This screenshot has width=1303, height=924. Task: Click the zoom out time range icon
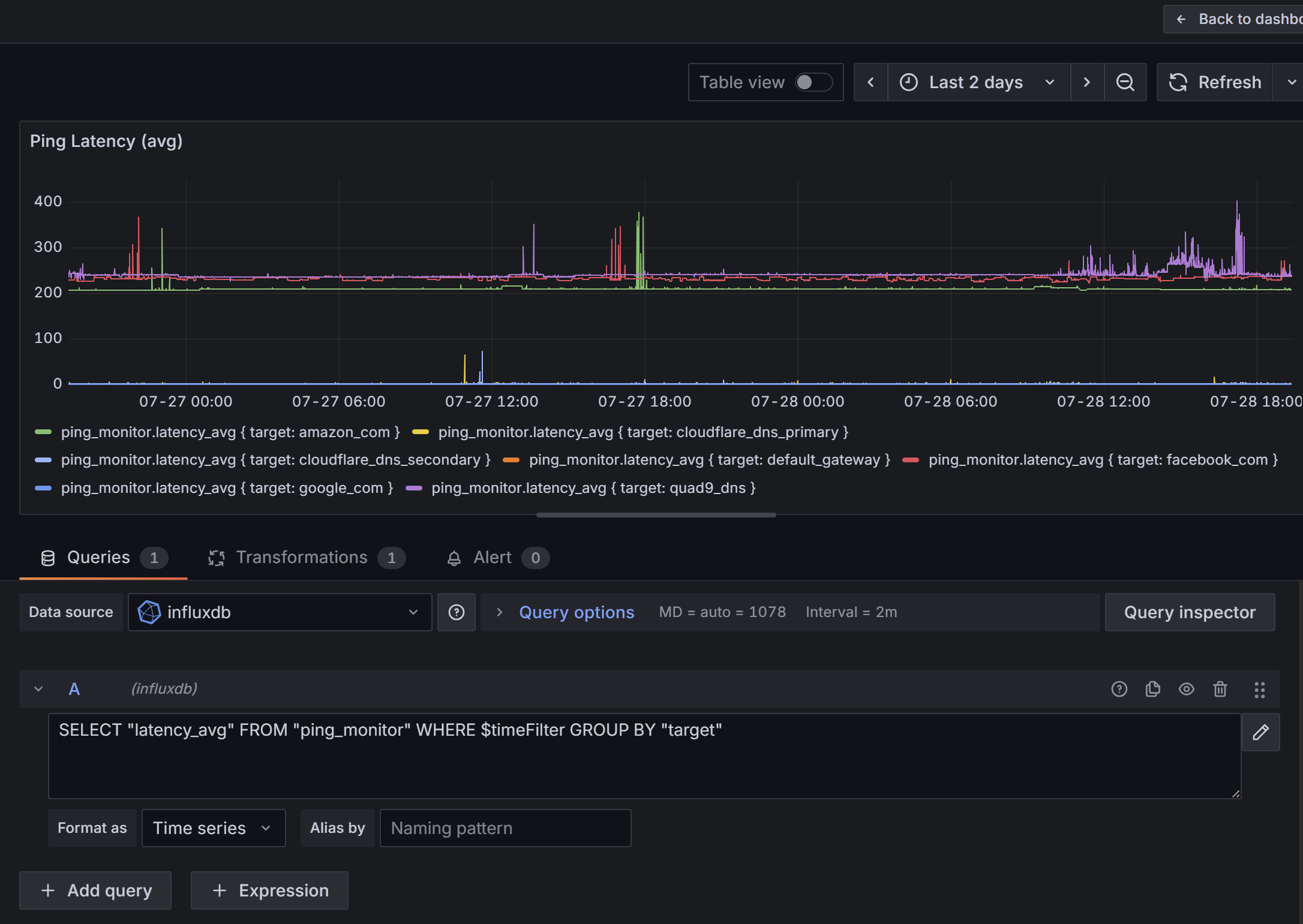[1125, 82]
